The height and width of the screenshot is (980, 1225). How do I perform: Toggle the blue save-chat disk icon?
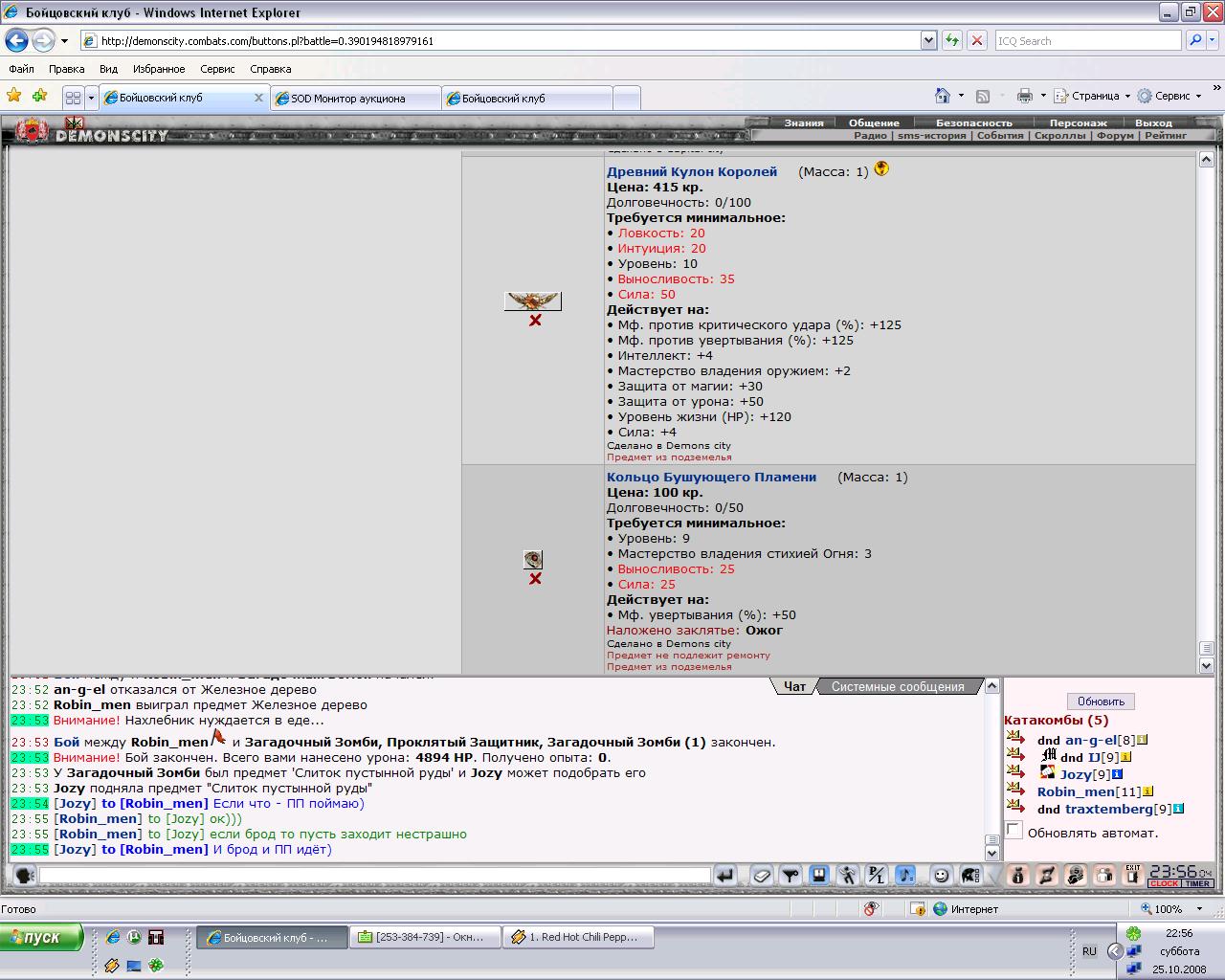click(x=819, y=875)
